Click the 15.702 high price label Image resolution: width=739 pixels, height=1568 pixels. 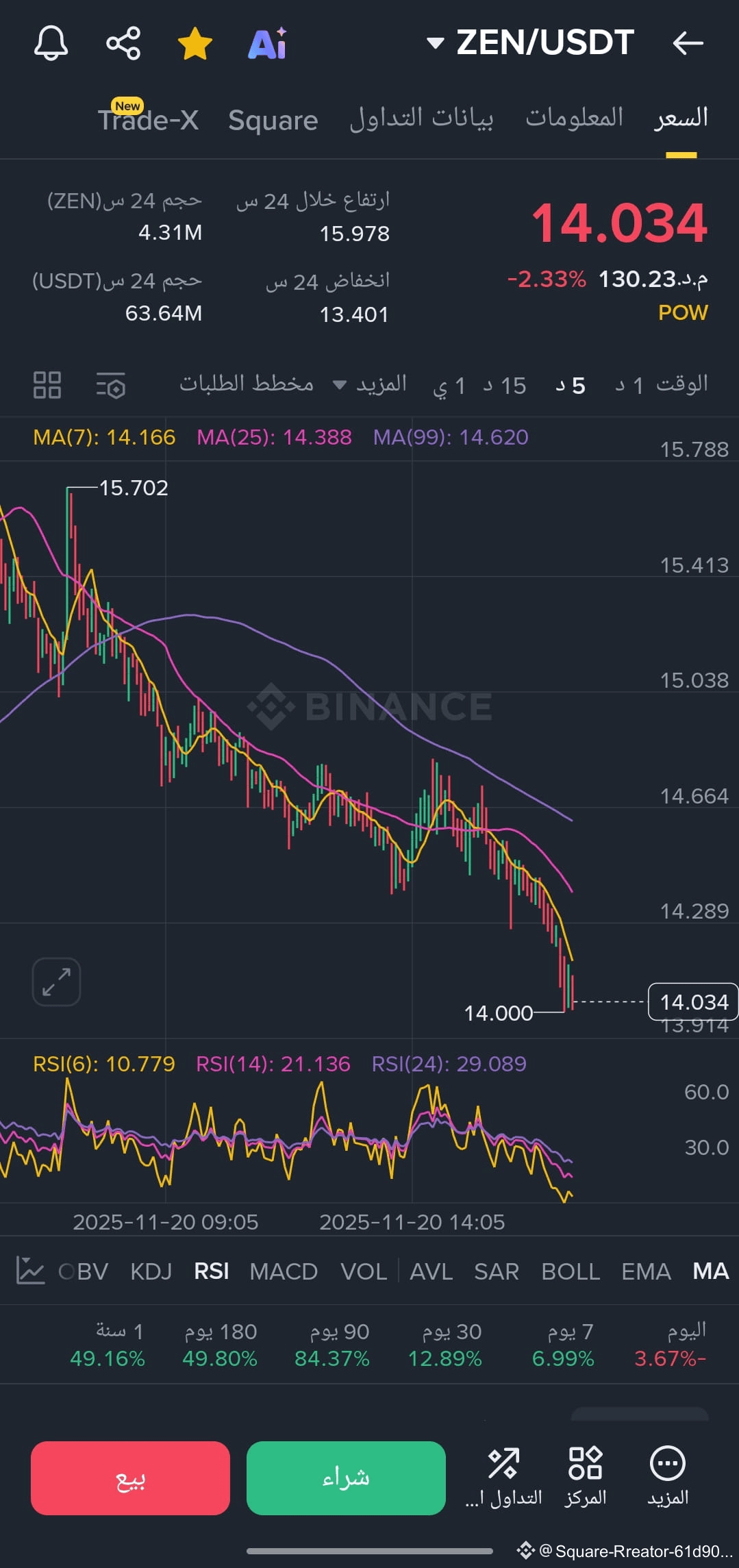coord(134,488)
